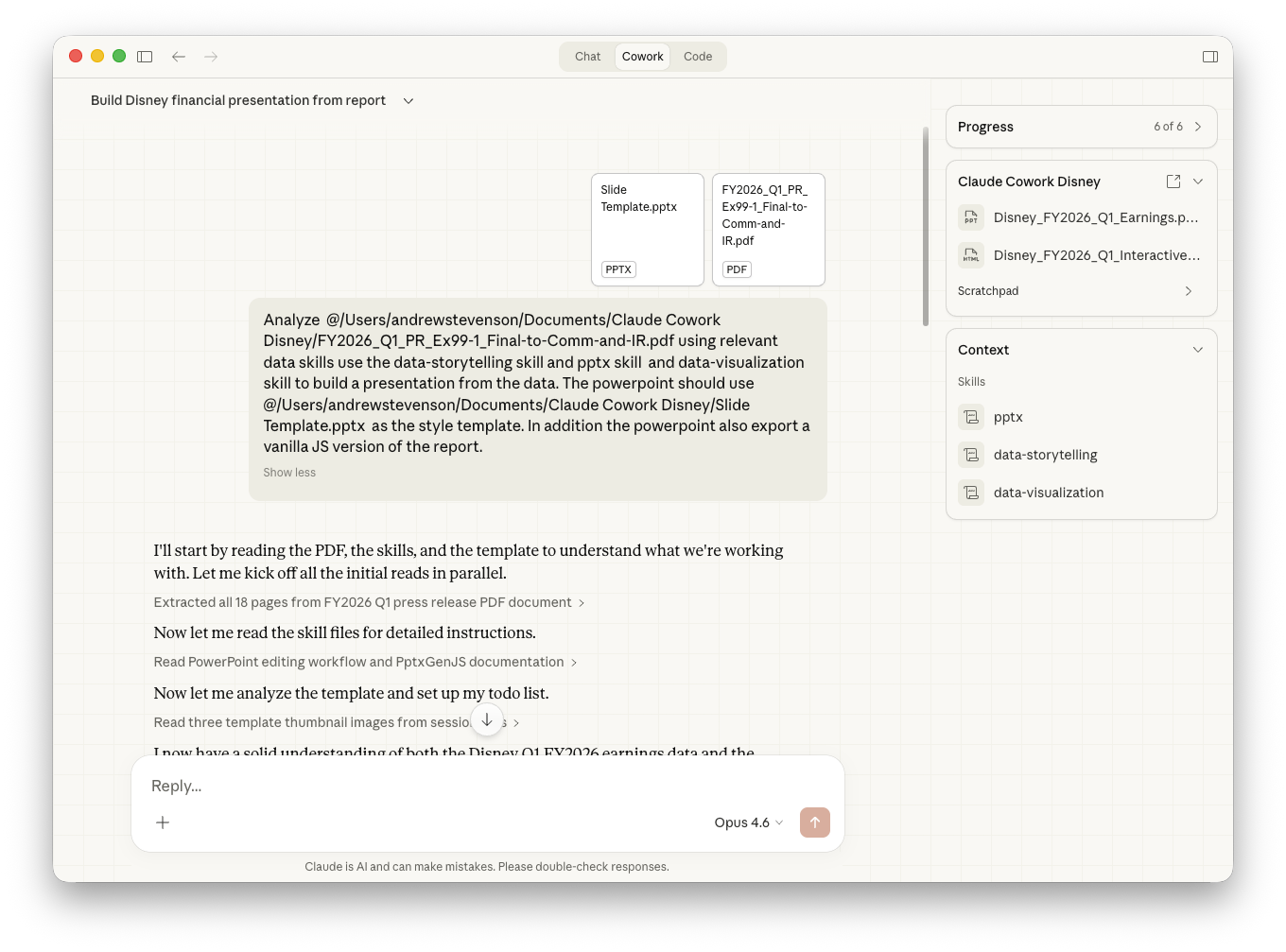Switch to the Code tab
Screen dimensions: 1286x952
698,57
